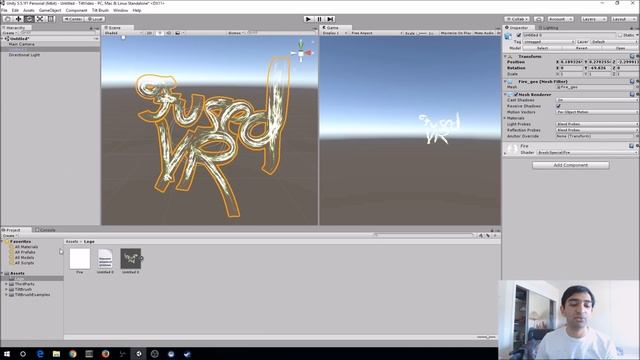Toggle Local handle rotation button
640x360 pixels.
pyautogui.click(x=95, y=19)
